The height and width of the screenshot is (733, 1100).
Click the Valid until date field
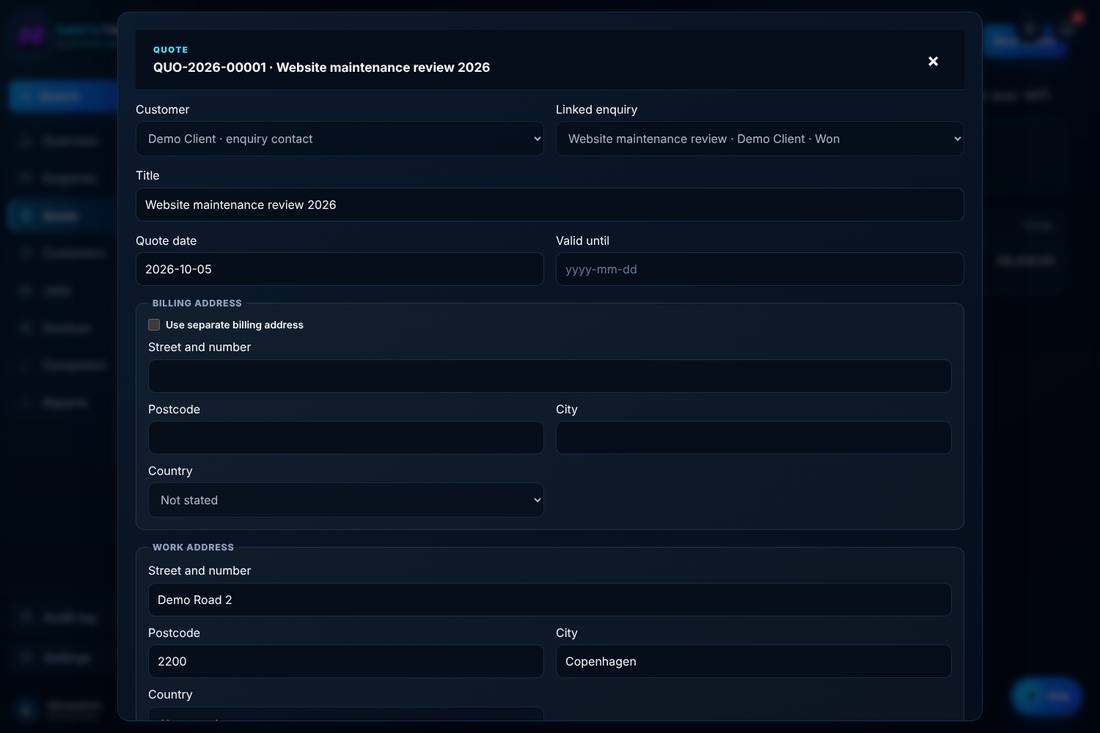[760, 269]
